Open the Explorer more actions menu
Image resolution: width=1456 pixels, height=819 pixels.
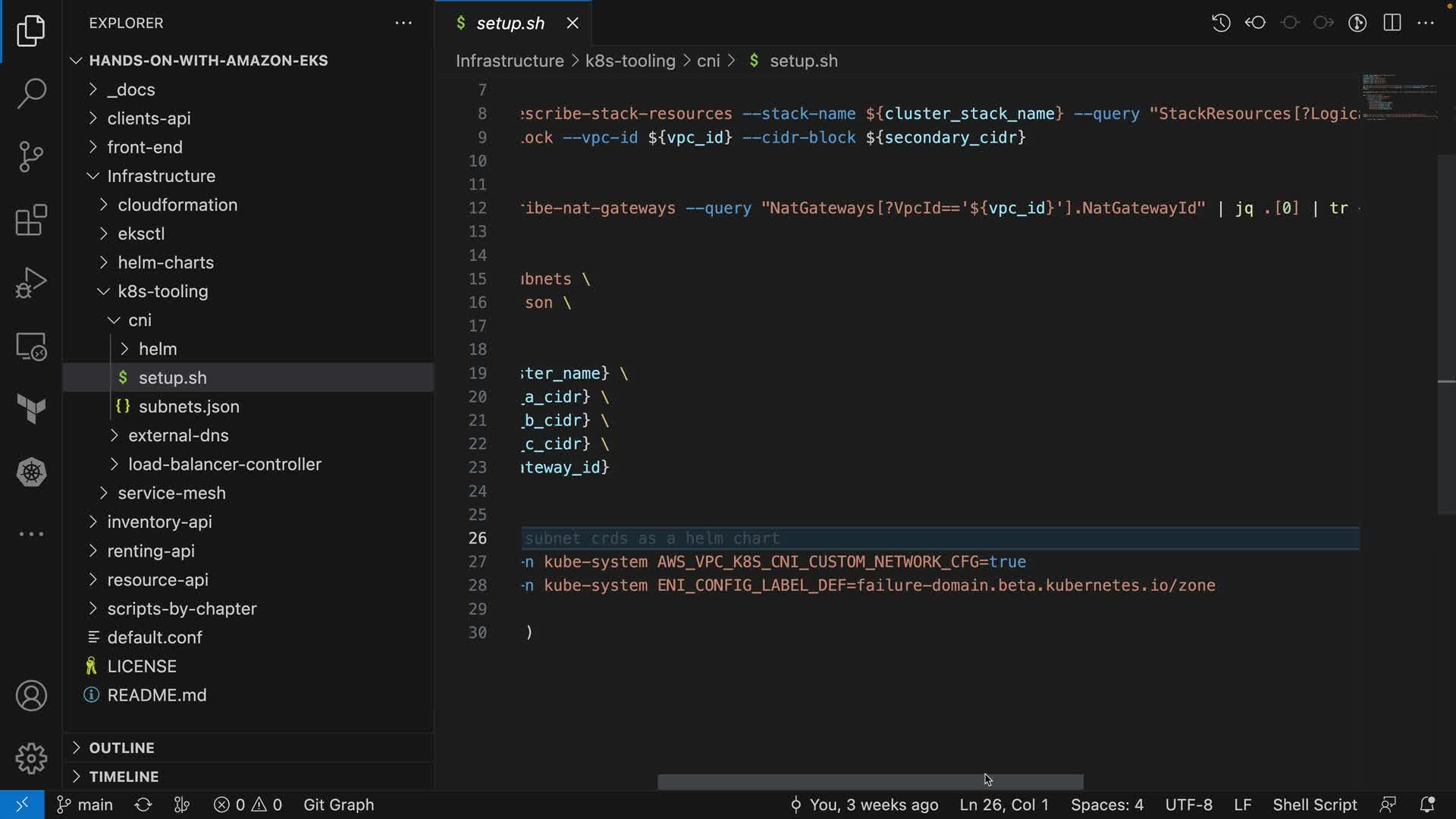coord(403,24)
